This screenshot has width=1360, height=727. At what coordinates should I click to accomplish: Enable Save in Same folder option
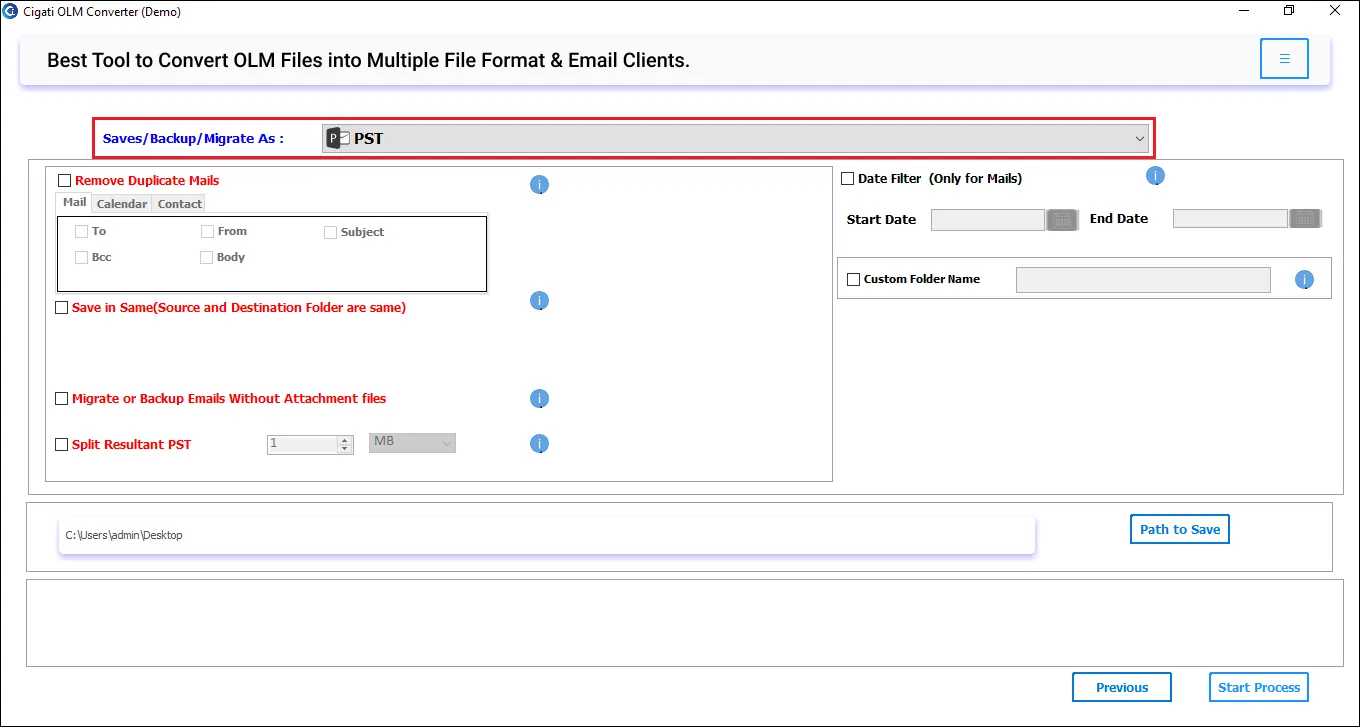62,308
